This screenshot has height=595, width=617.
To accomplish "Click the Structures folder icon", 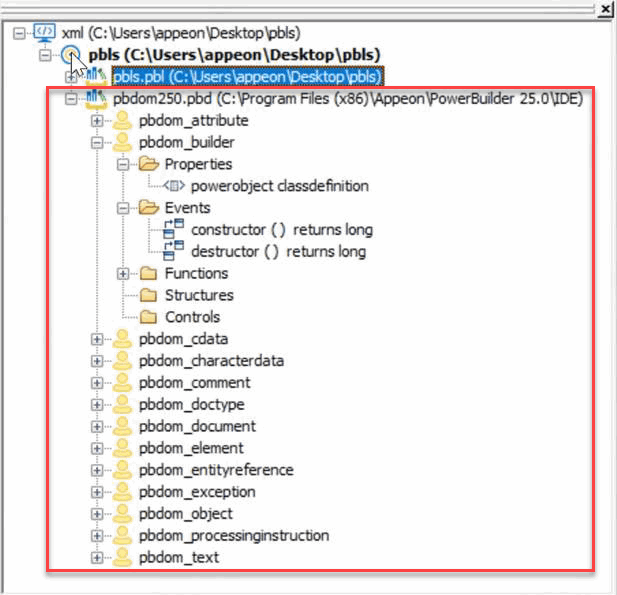I will click(x=149, y=296).
